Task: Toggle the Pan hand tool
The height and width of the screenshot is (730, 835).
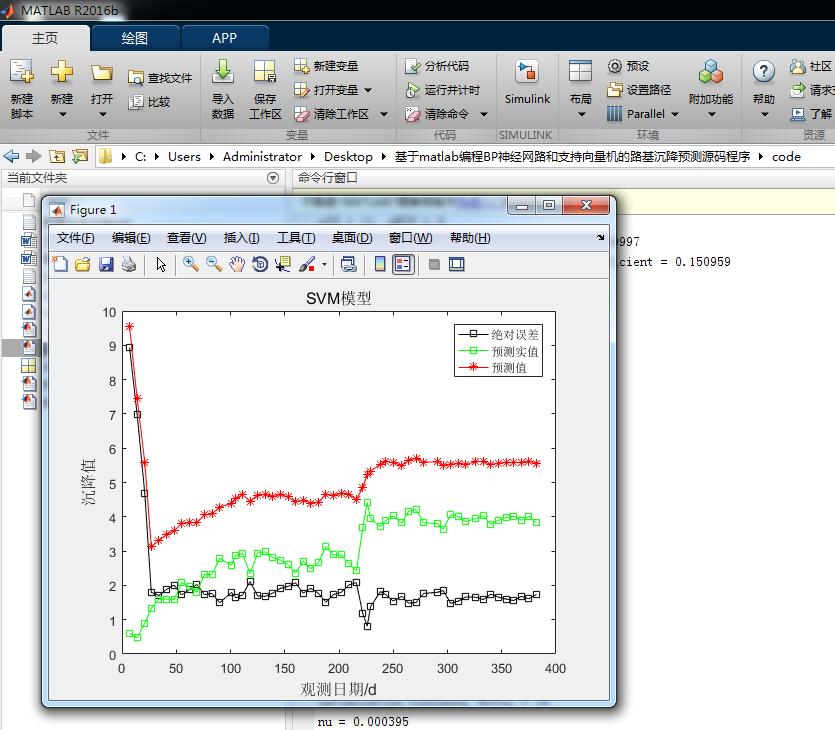Action: coord(237,264)
